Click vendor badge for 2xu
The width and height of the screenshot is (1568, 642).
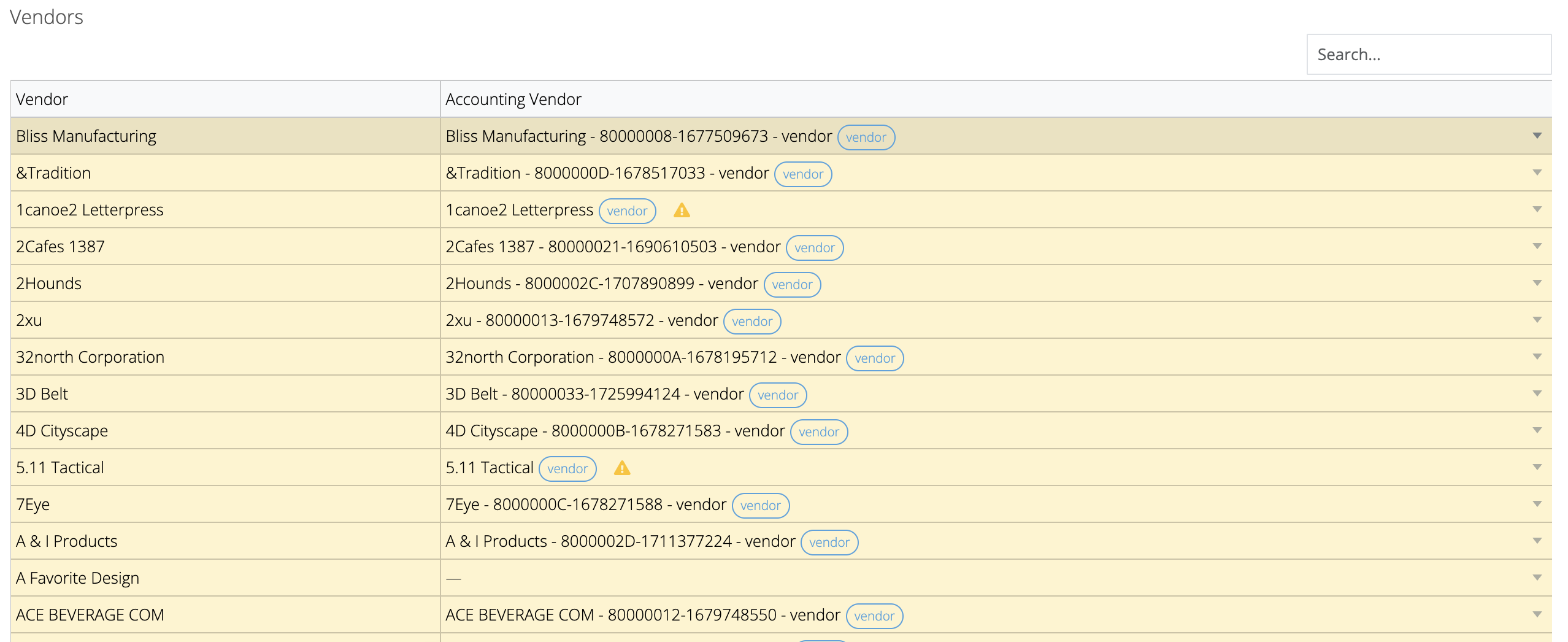coord(752,321)
